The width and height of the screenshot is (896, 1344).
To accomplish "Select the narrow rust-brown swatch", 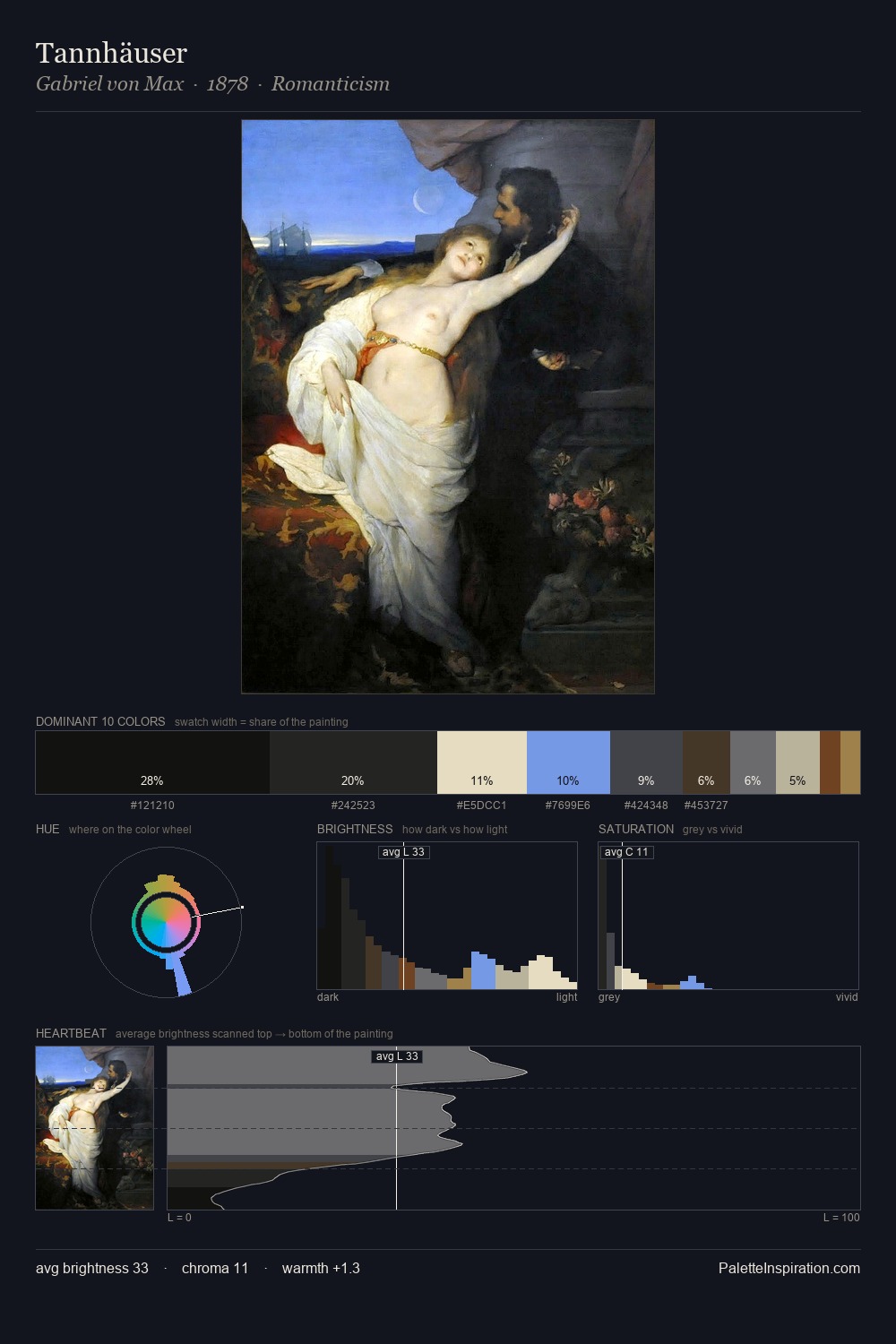I will pos(830,762).
